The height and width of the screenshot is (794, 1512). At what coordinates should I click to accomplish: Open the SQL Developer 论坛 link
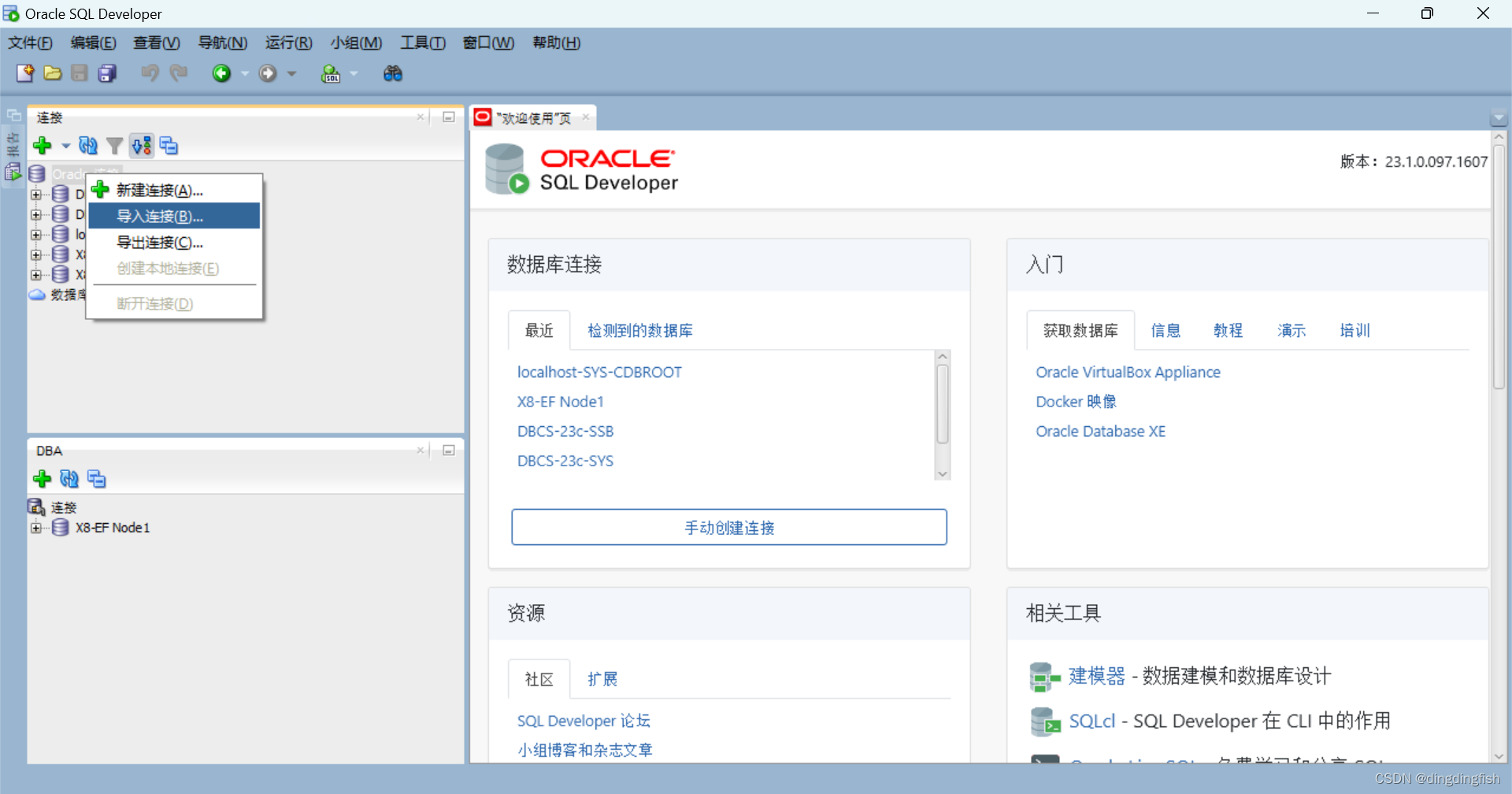(584, 721)
